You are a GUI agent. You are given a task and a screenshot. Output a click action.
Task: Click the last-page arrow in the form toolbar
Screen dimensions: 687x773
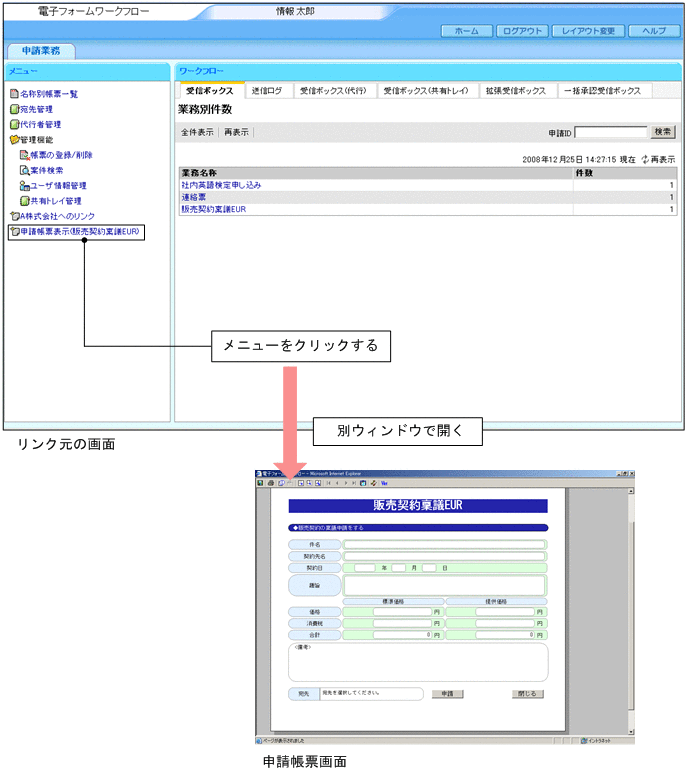354,483
